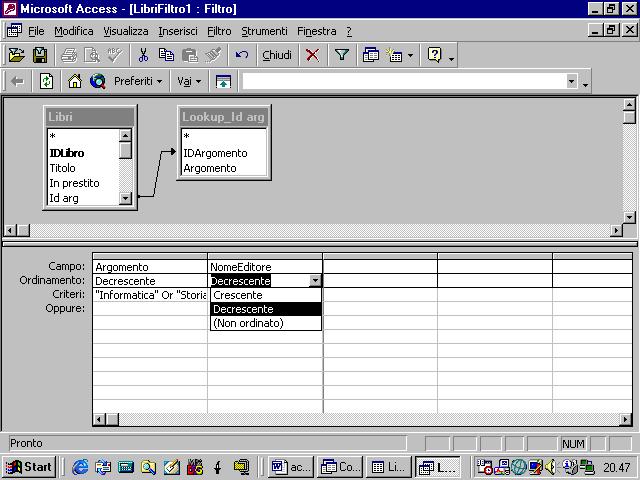Click the Undo arrow icon
The image size is (640, 480).
click(x=242, y=55)
